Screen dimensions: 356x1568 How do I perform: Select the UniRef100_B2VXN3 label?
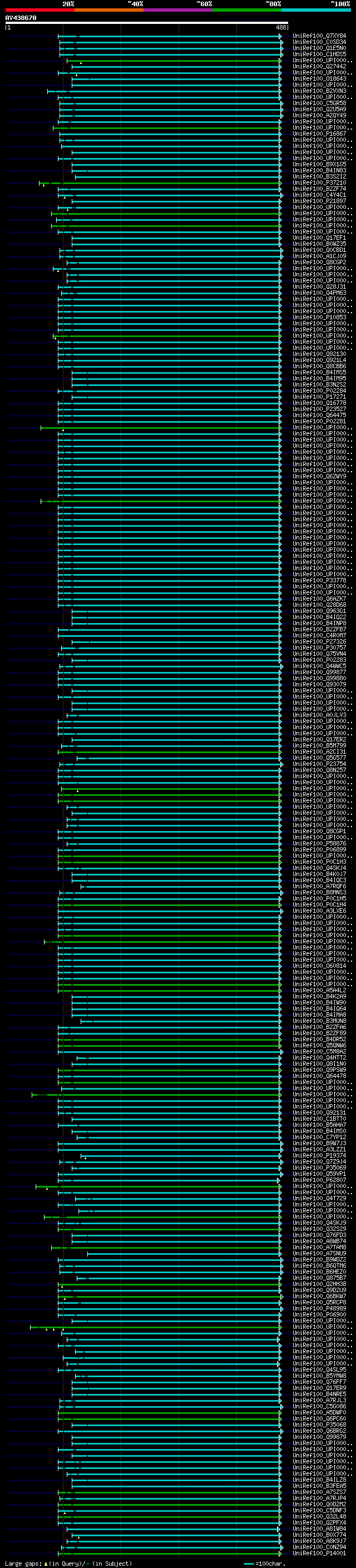click(319, 91)
